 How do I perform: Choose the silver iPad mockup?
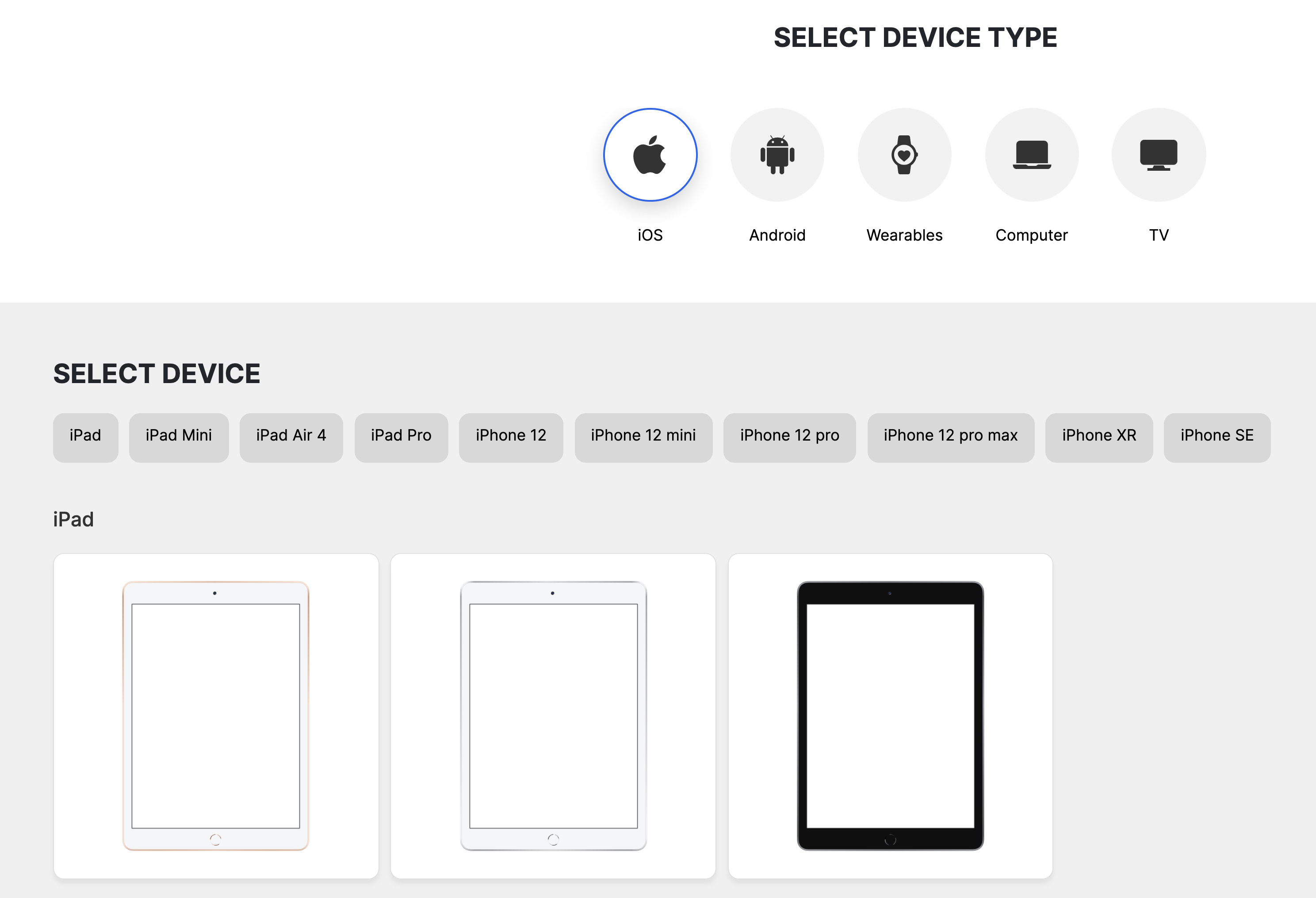click(x=553, y=716)
